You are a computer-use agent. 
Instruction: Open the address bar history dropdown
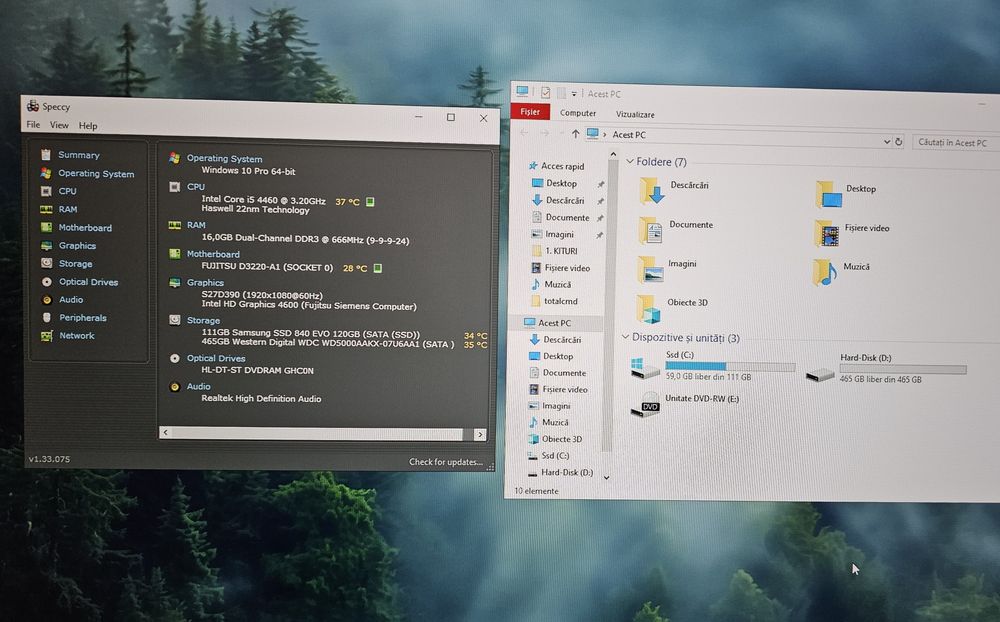(x=886, y=142)
